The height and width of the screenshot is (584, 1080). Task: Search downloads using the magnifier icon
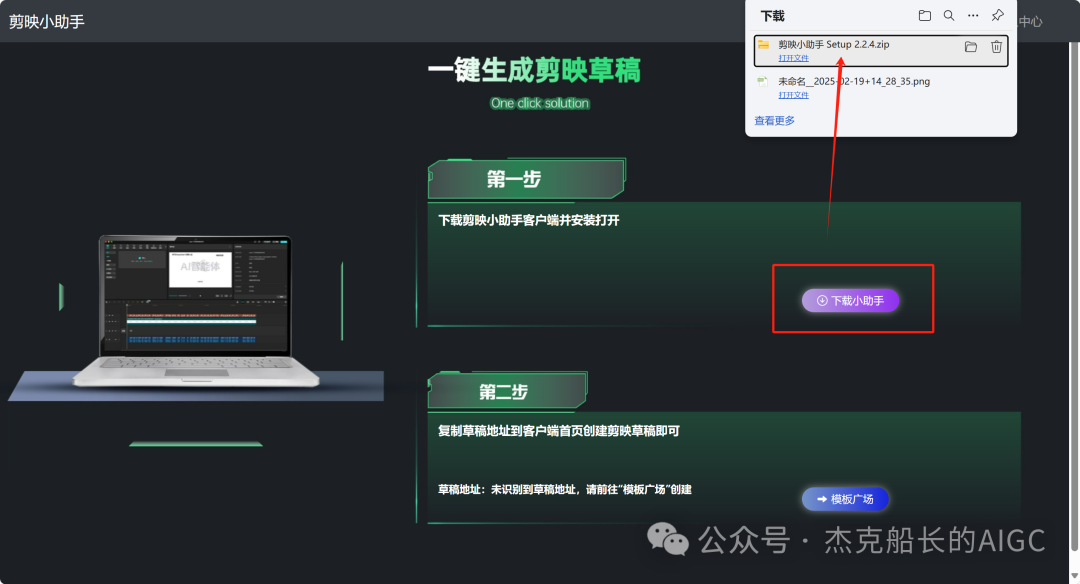(x=948, y=15)
